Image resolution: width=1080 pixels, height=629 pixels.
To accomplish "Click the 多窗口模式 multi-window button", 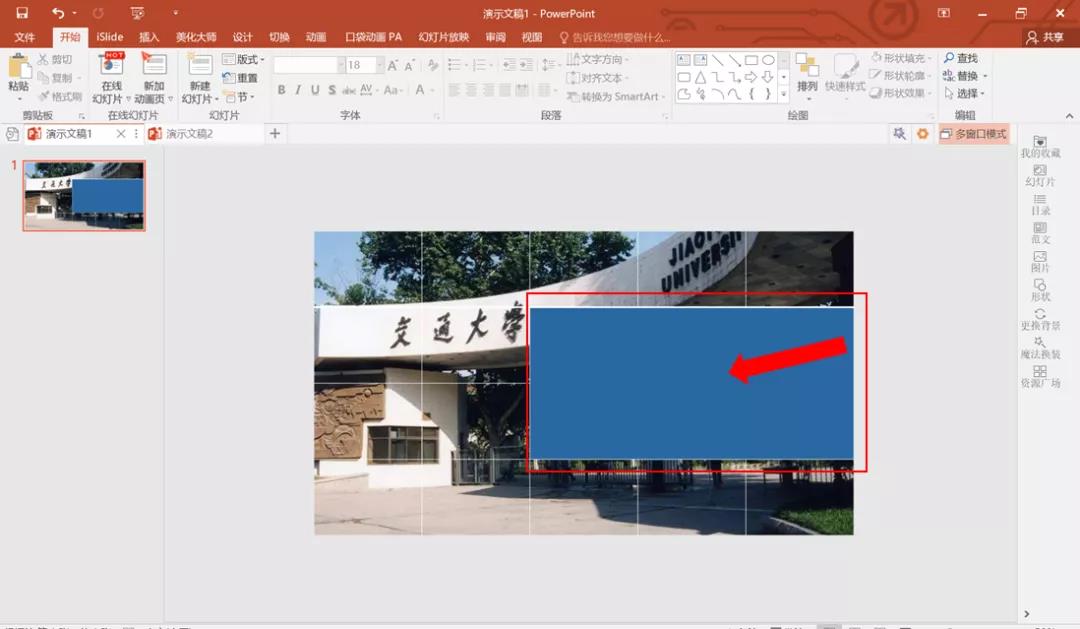I will point(974,134).
